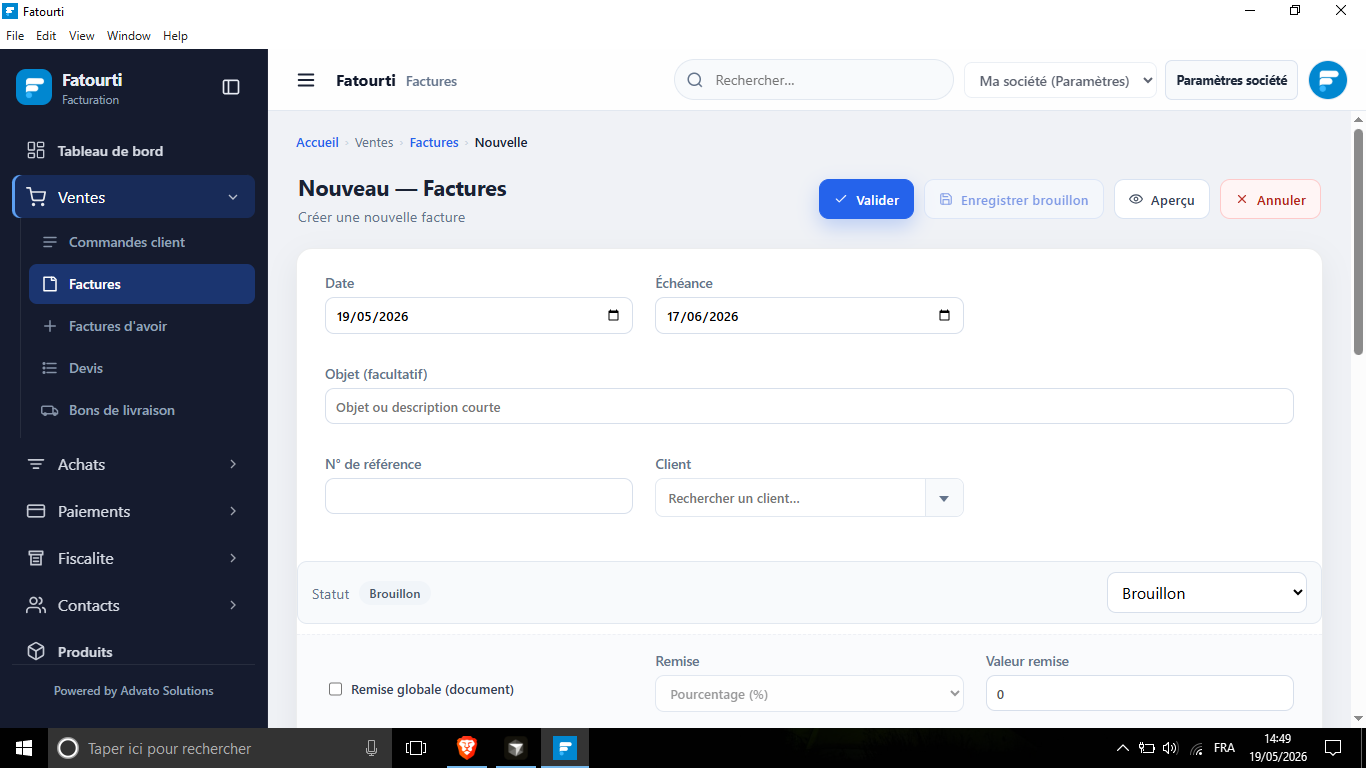Open the File menu
Screen dimensions: 1366x768
pyautogui.click(x=15, y=36)
